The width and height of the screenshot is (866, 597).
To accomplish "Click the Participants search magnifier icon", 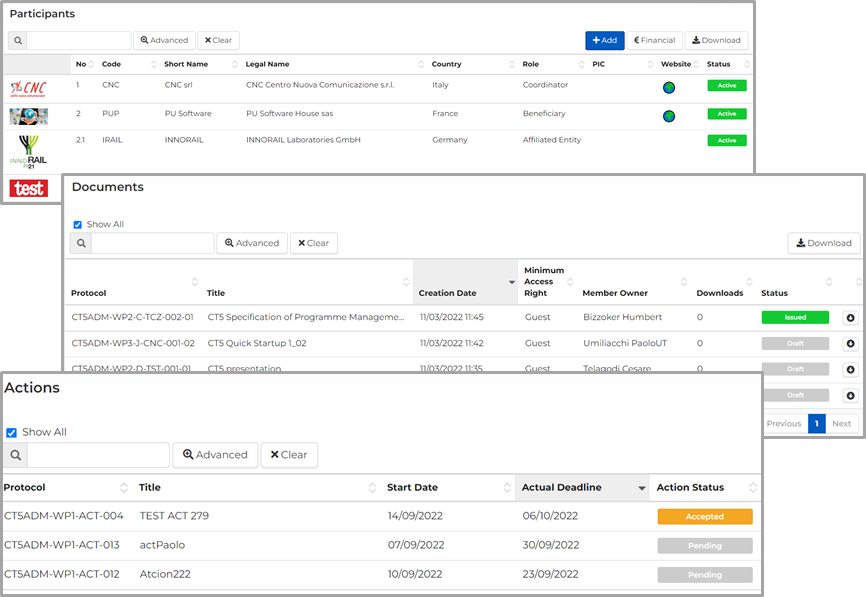I will 18,41.
